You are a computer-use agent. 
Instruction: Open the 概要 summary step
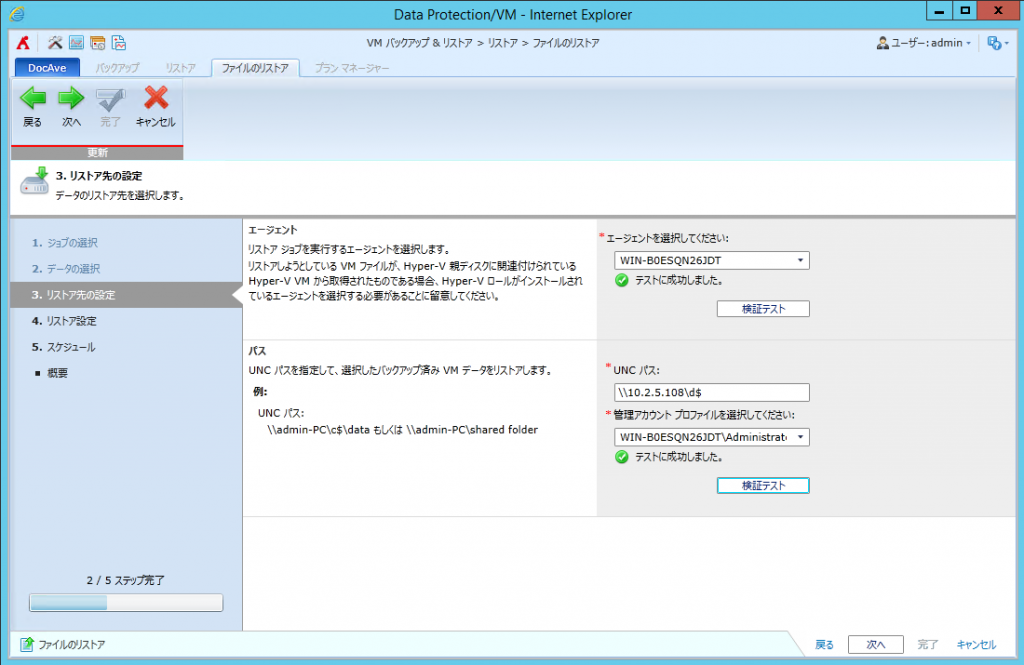[57, 374]
